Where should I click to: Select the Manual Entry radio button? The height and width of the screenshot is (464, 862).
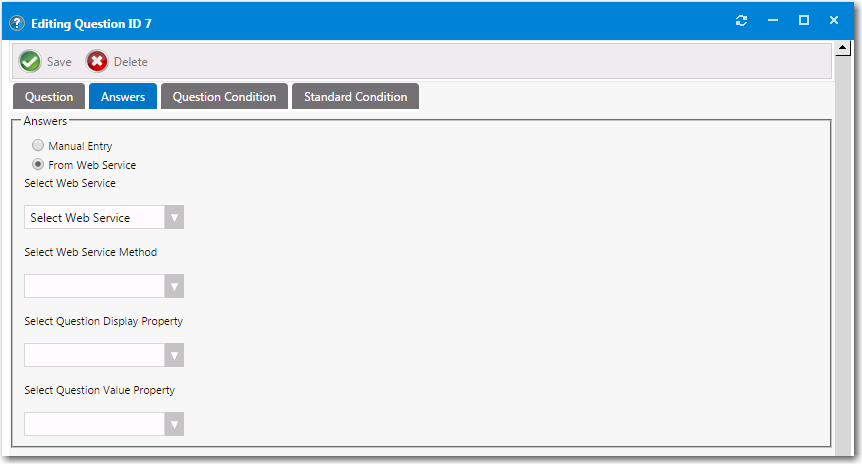click(38, 146)
